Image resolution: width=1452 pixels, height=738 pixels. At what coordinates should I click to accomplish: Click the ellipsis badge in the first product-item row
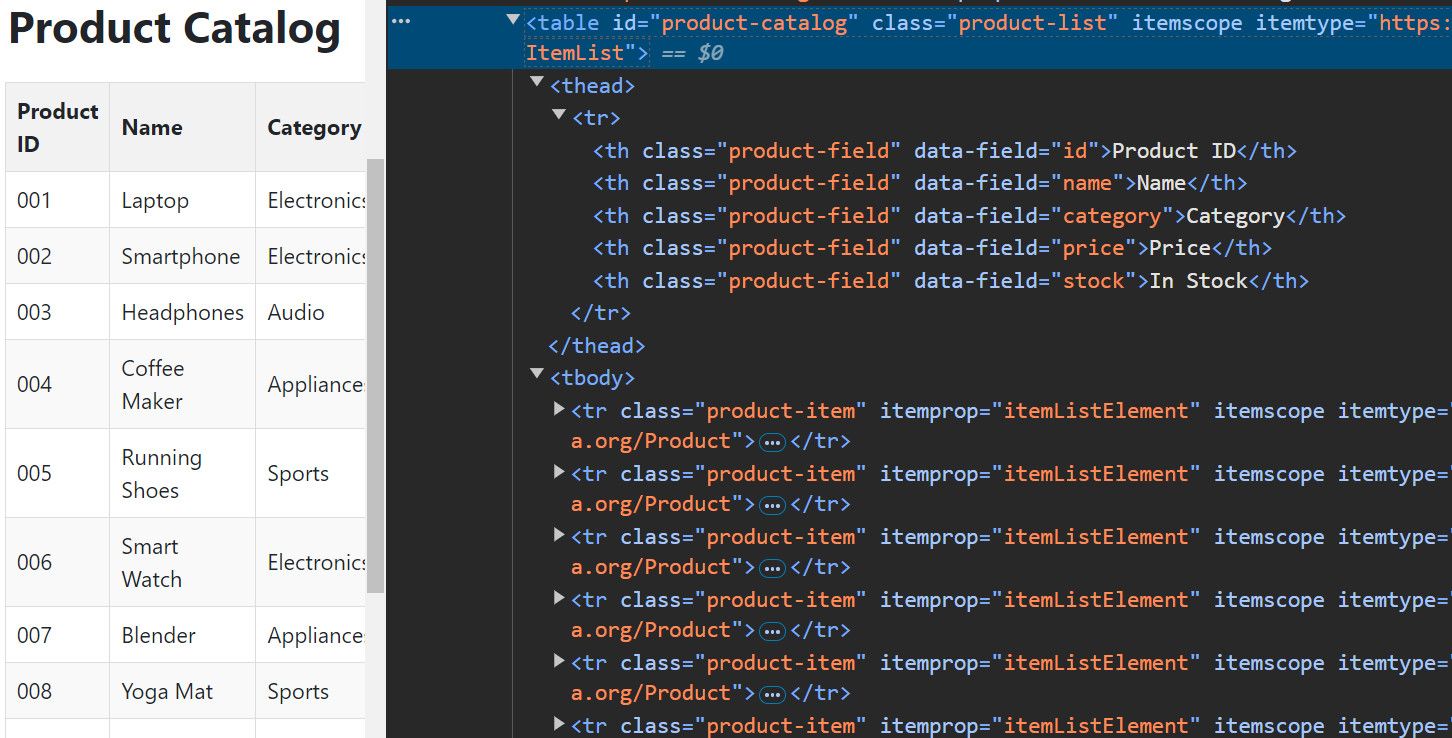[772, 442]
